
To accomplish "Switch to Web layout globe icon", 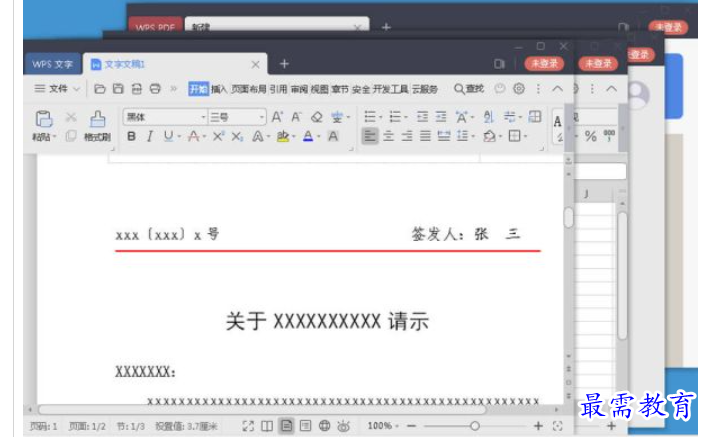I will click(x=325, y=426).
